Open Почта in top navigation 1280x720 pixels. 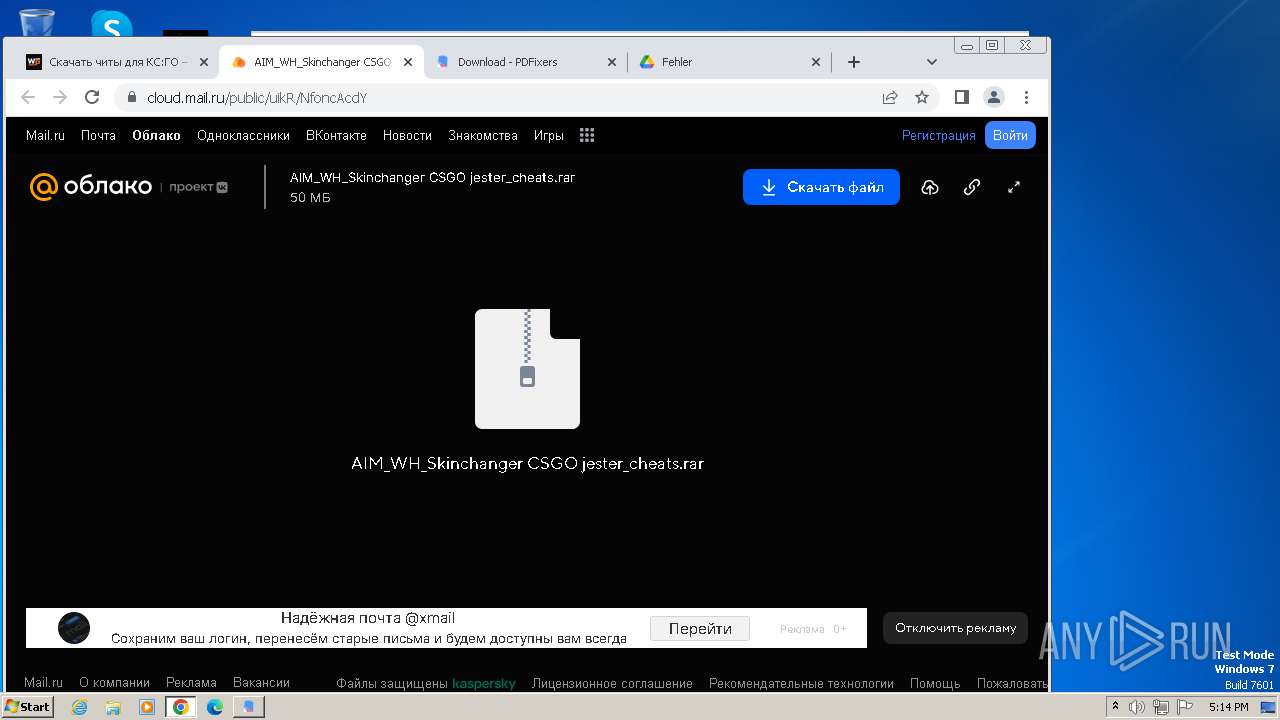click(98, 135)
